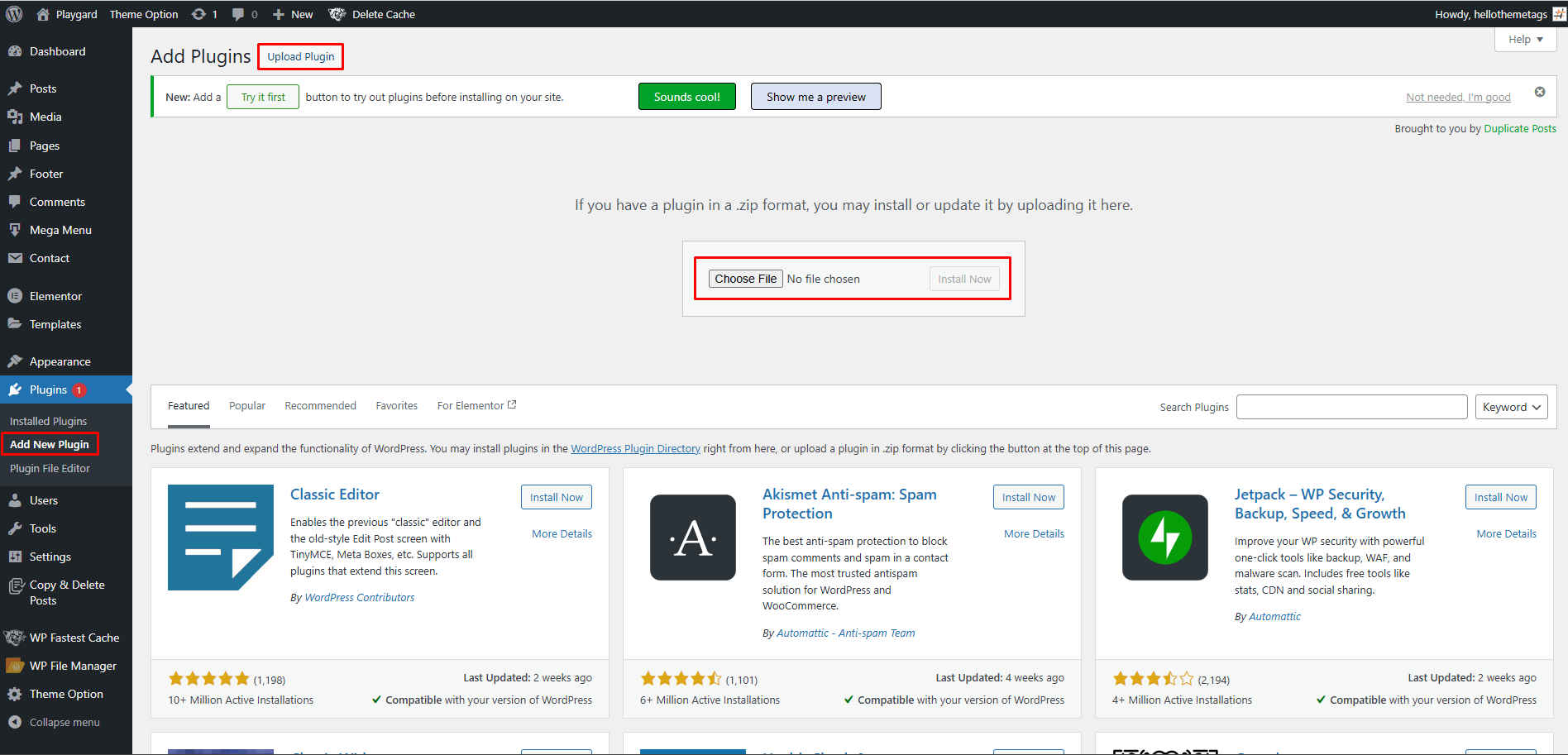This screenshot has height=755, width=1568.
Task: Open the WordPress Plugin Directory link
Action: [x=635, y=448]
